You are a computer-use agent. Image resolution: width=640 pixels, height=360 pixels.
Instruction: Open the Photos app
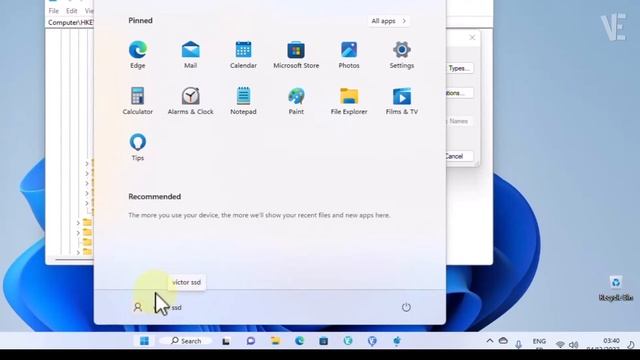349,54
